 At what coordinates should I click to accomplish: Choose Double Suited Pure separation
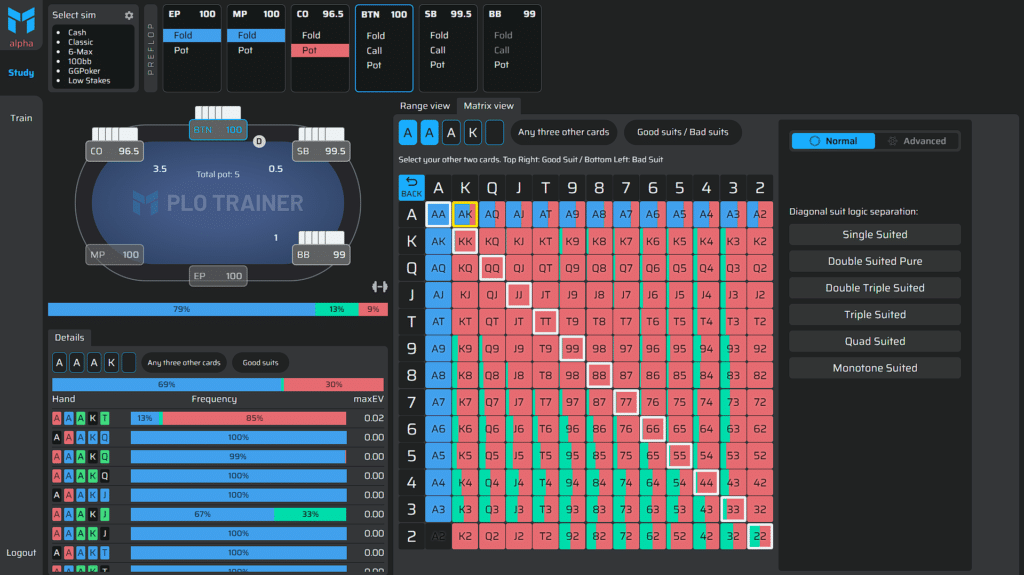[x=874, y=261]
